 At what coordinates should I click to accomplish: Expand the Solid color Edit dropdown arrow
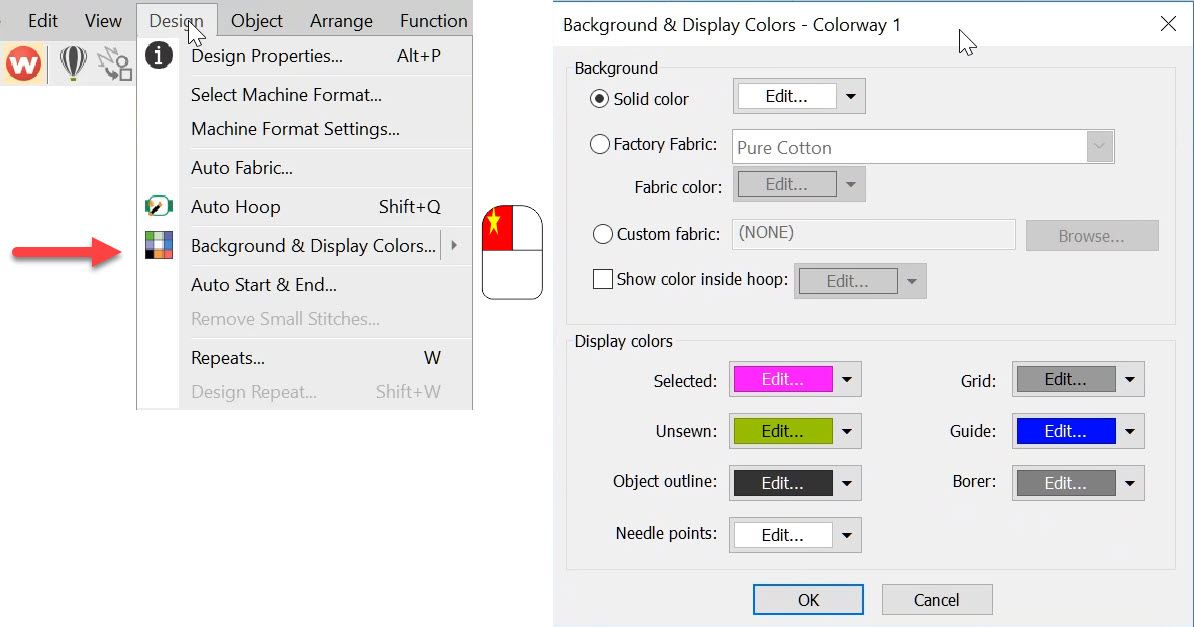point(851,97)
